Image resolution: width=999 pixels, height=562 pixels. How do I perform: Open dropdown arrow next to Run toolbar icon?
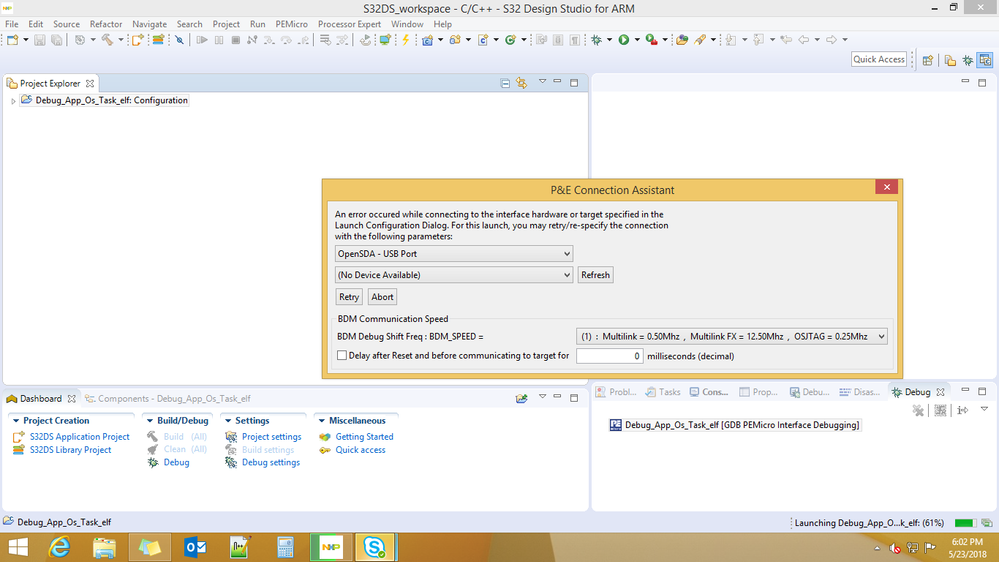pos(636,40)
